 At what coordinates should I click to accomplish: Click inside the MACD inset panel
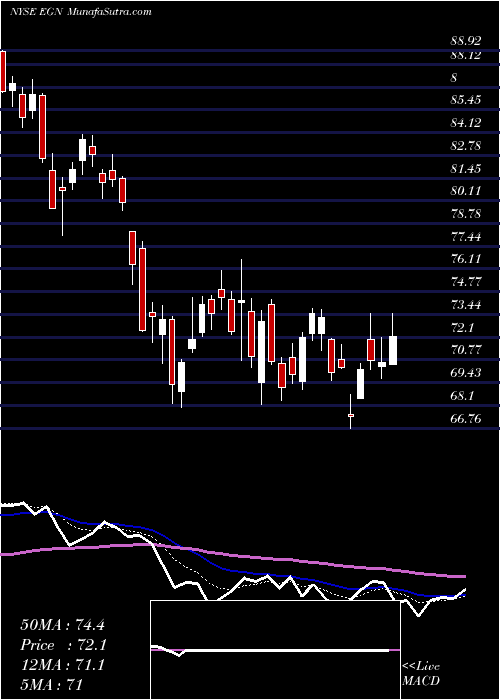[275, 650]
